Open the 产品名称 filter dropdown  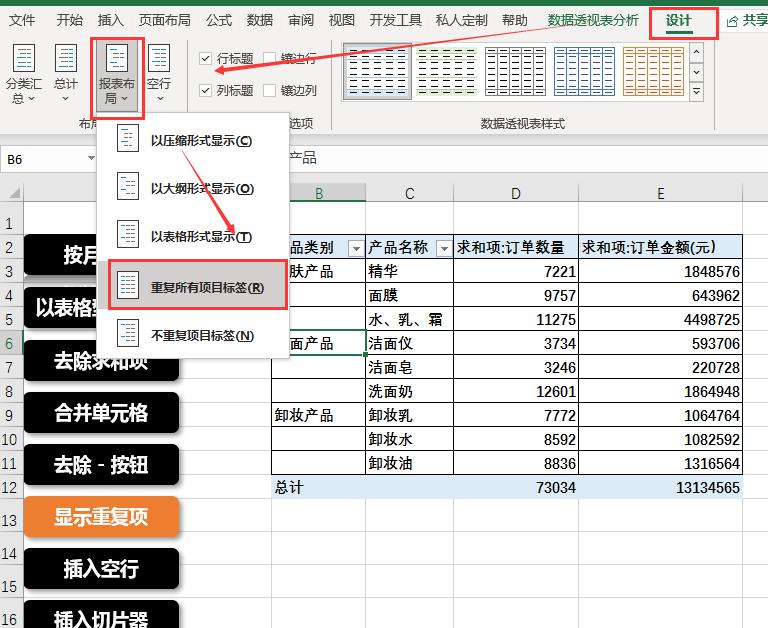tap(444, 249)
